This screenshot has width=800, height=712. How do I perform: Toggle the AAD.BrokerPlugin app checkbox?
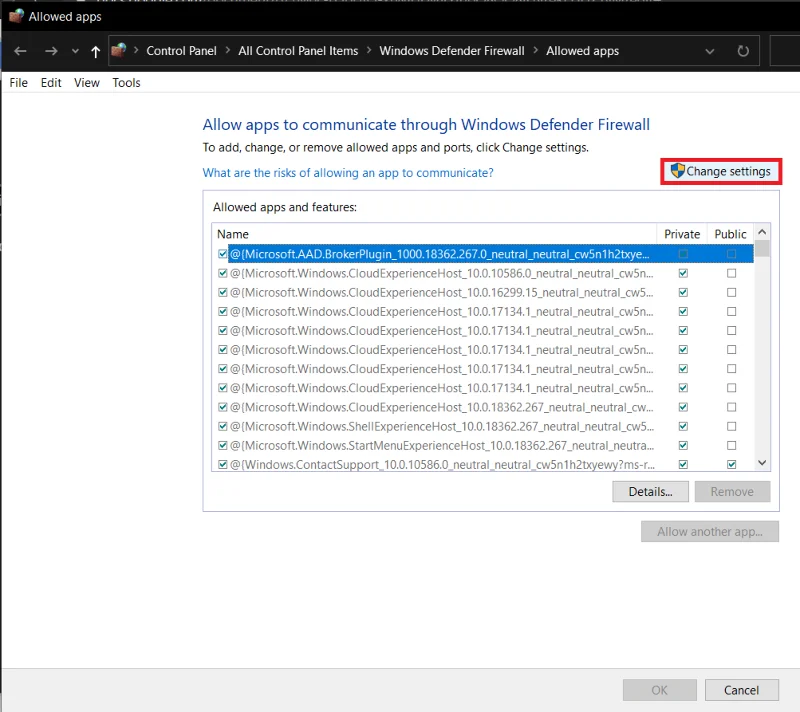point(222,254)
